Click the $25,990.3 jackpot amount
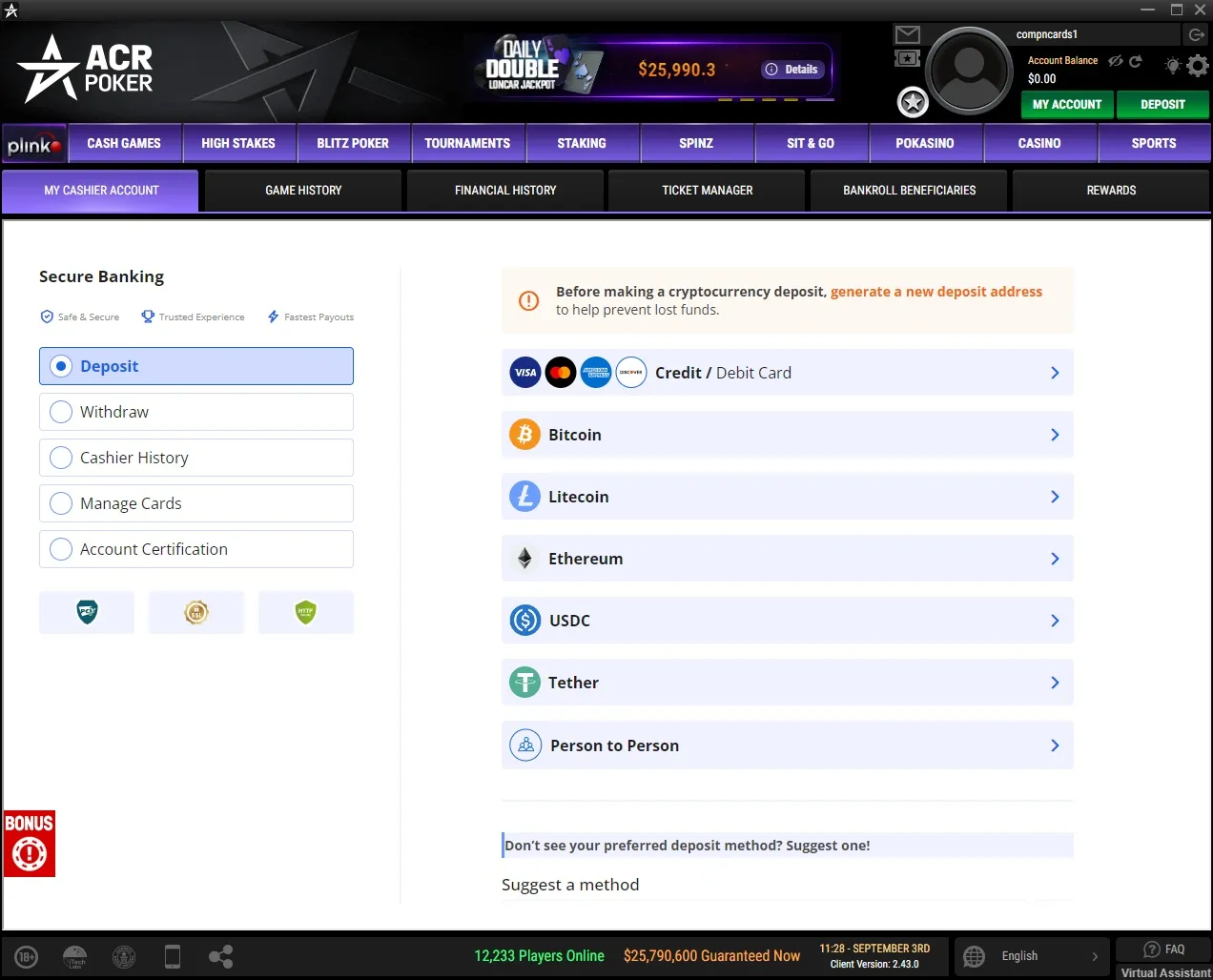1213x980 pixels. 677,70
